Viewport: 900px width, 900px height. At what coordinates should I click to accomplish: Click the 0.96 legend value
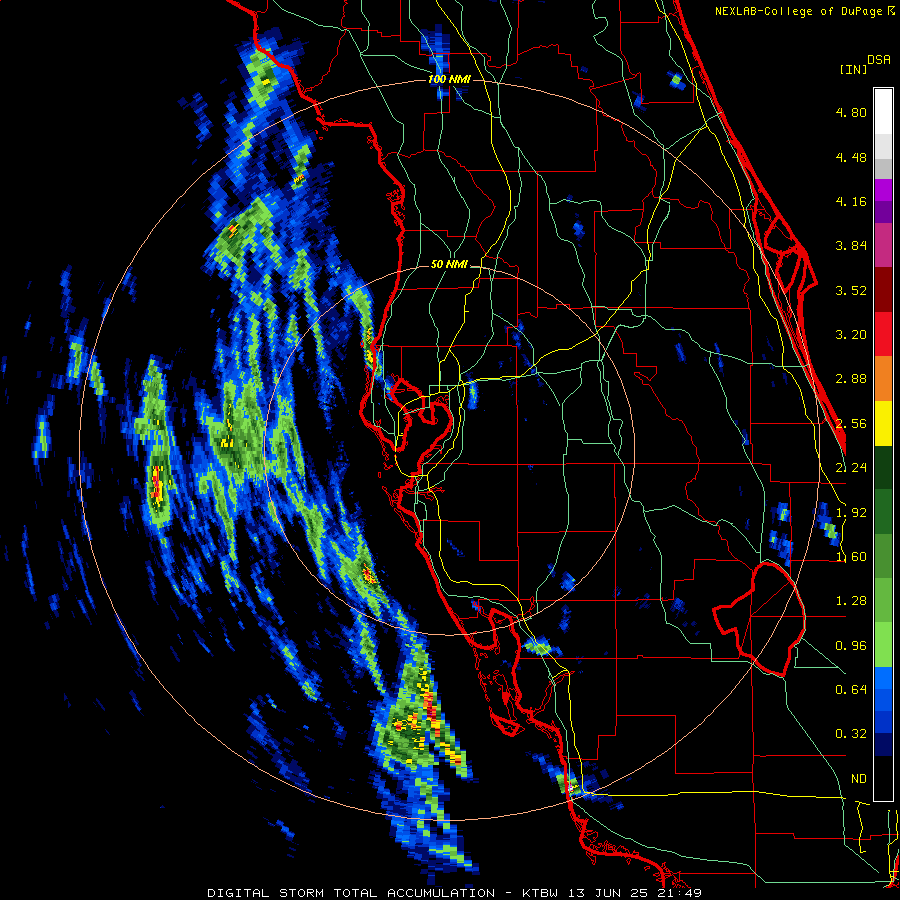click(851, 646)
